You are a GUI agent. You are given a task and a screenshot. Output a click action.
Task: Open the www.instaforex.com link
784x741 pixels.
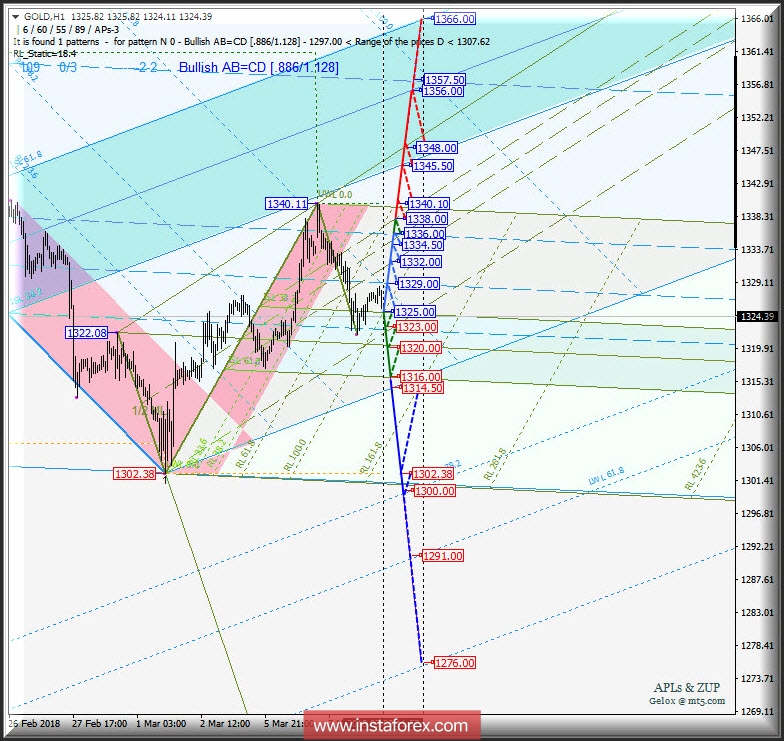(x=390, y=726)
